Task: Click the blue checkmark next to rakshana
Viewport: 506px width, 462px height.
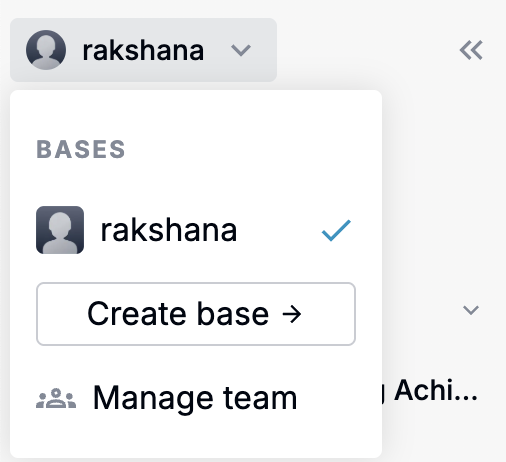Action: 336,230
